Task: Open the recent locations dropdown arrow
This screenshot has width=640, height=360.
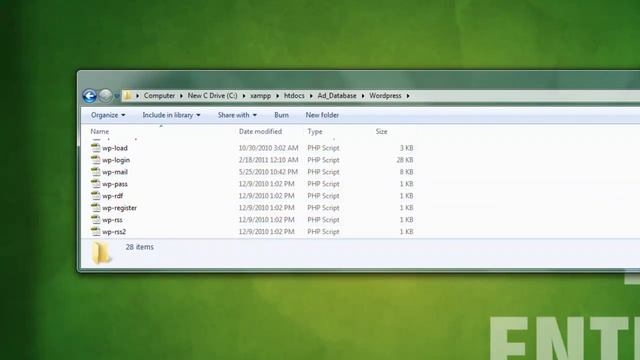Action: [117, 96]
